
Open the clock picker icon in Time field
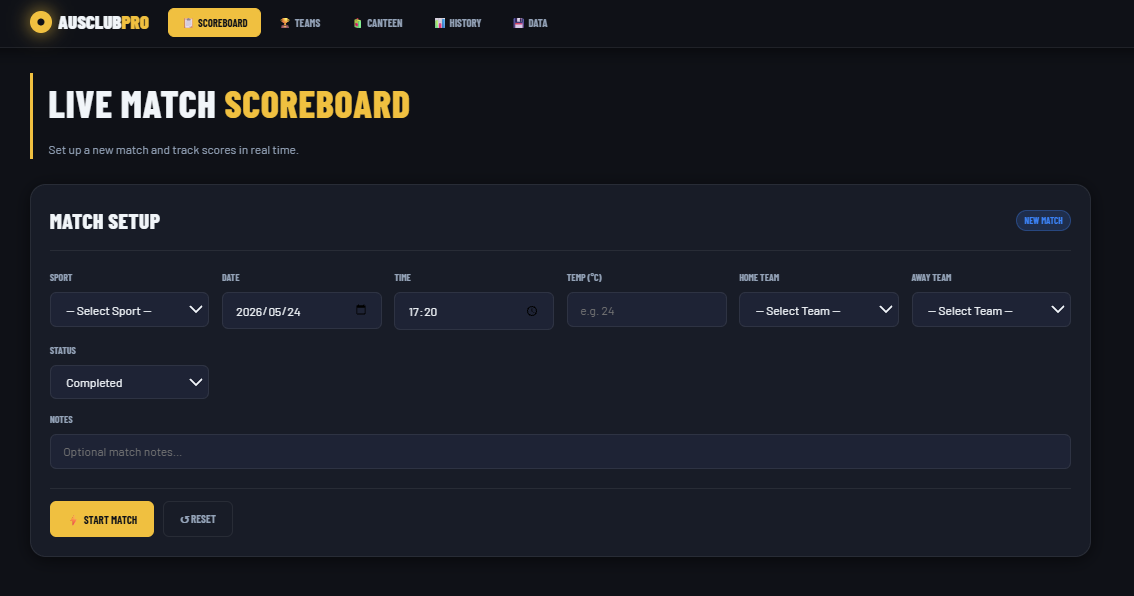point(532,311)
